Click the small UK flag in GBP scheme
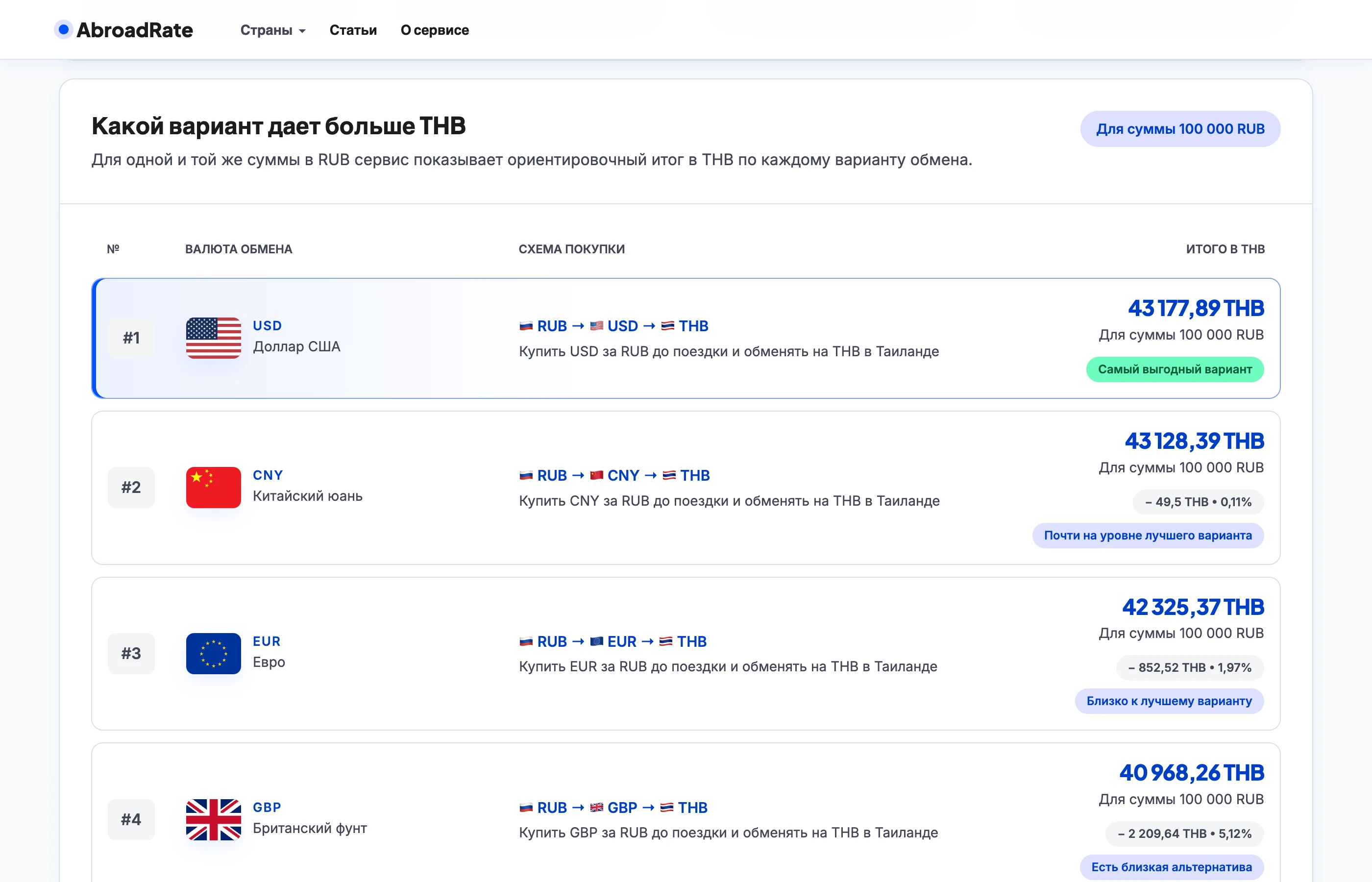This screenshot has height=882, width=1372. click(x=597, y=808)
